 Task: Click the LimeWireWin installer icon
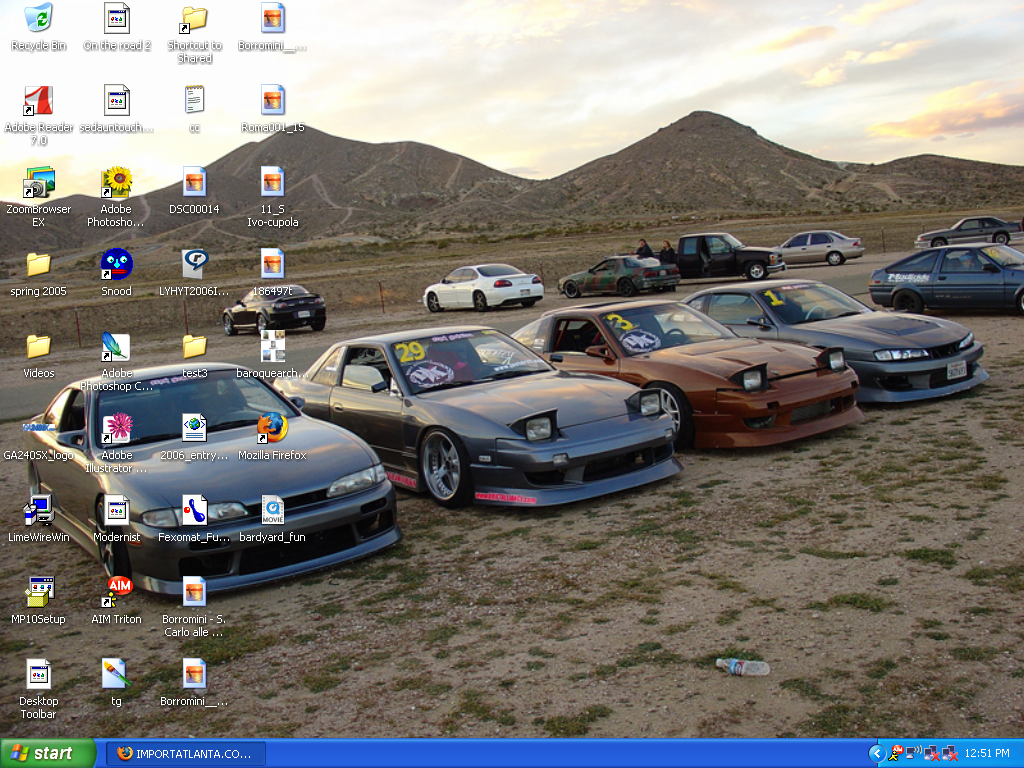[38, 510]
